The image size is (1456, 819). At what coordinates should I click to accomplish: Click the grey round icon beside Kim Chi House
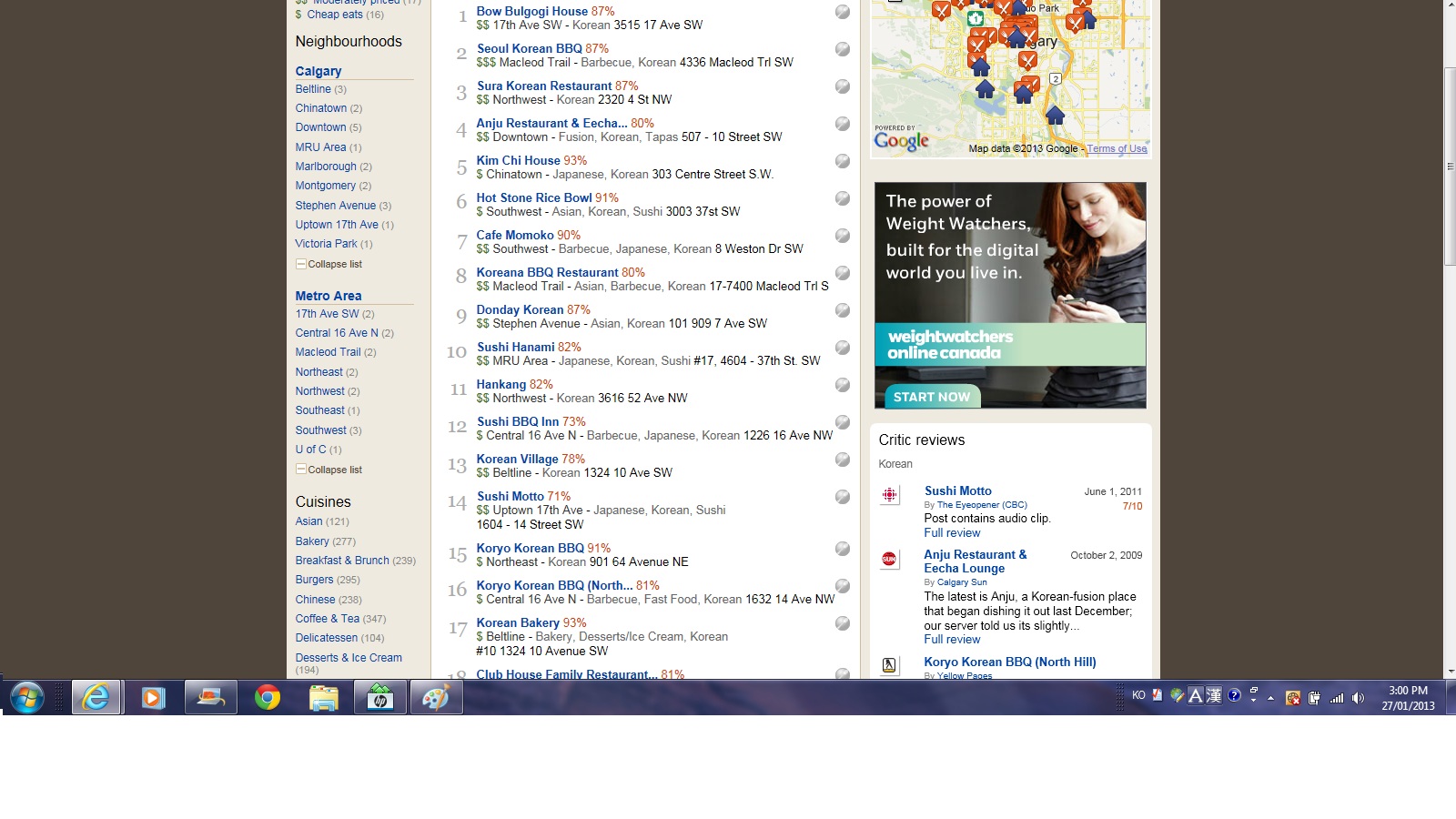click(843, 161)
